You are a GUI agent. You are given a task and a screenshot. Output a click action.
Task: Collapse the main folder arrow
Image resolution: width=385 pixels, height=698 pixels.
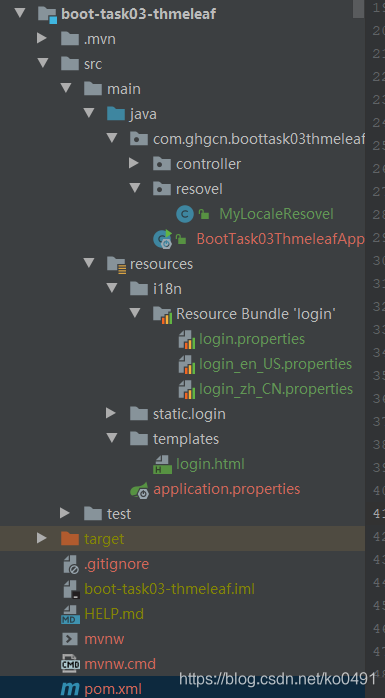point(66,88)
